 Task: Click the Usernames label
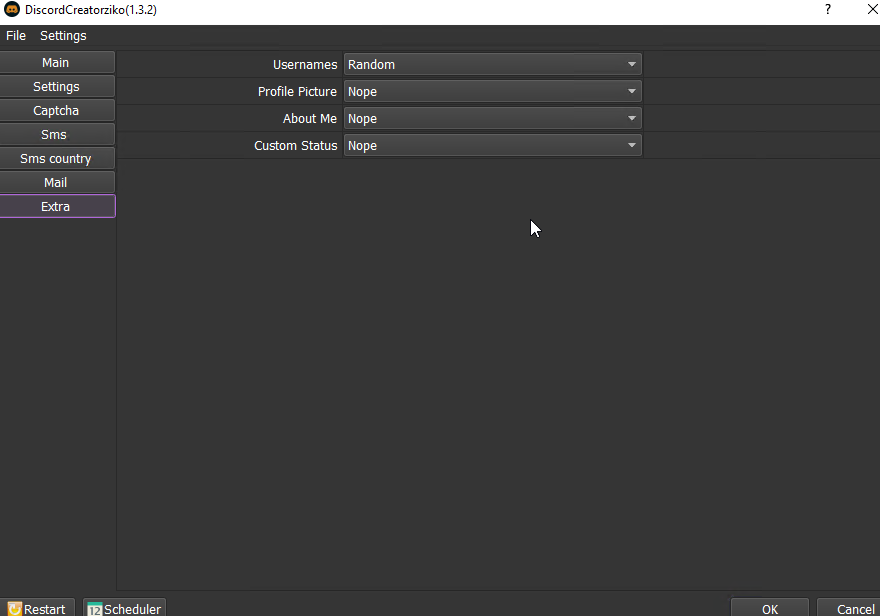[x=305, y=65]
